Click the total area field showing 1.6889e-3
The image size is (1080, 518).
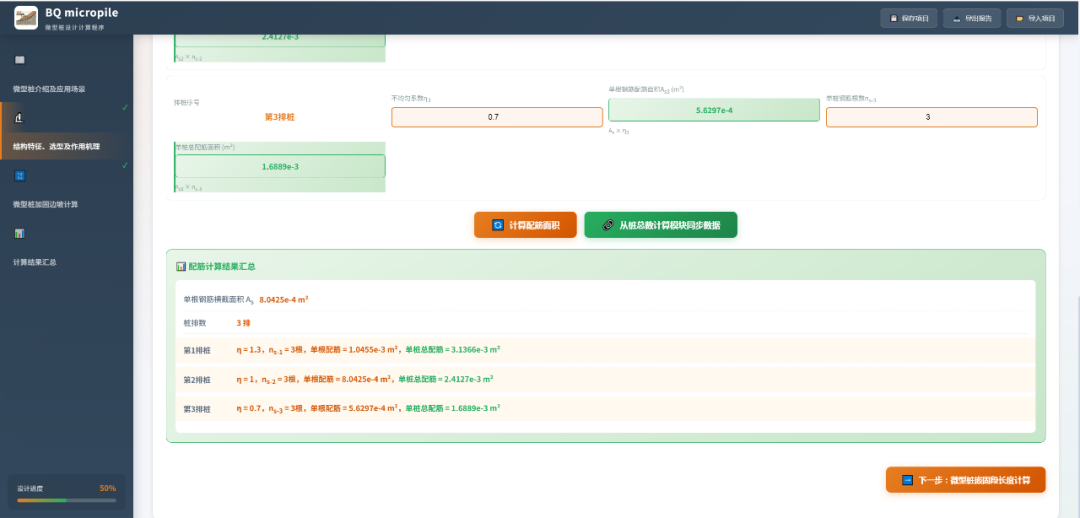(280, 166)
